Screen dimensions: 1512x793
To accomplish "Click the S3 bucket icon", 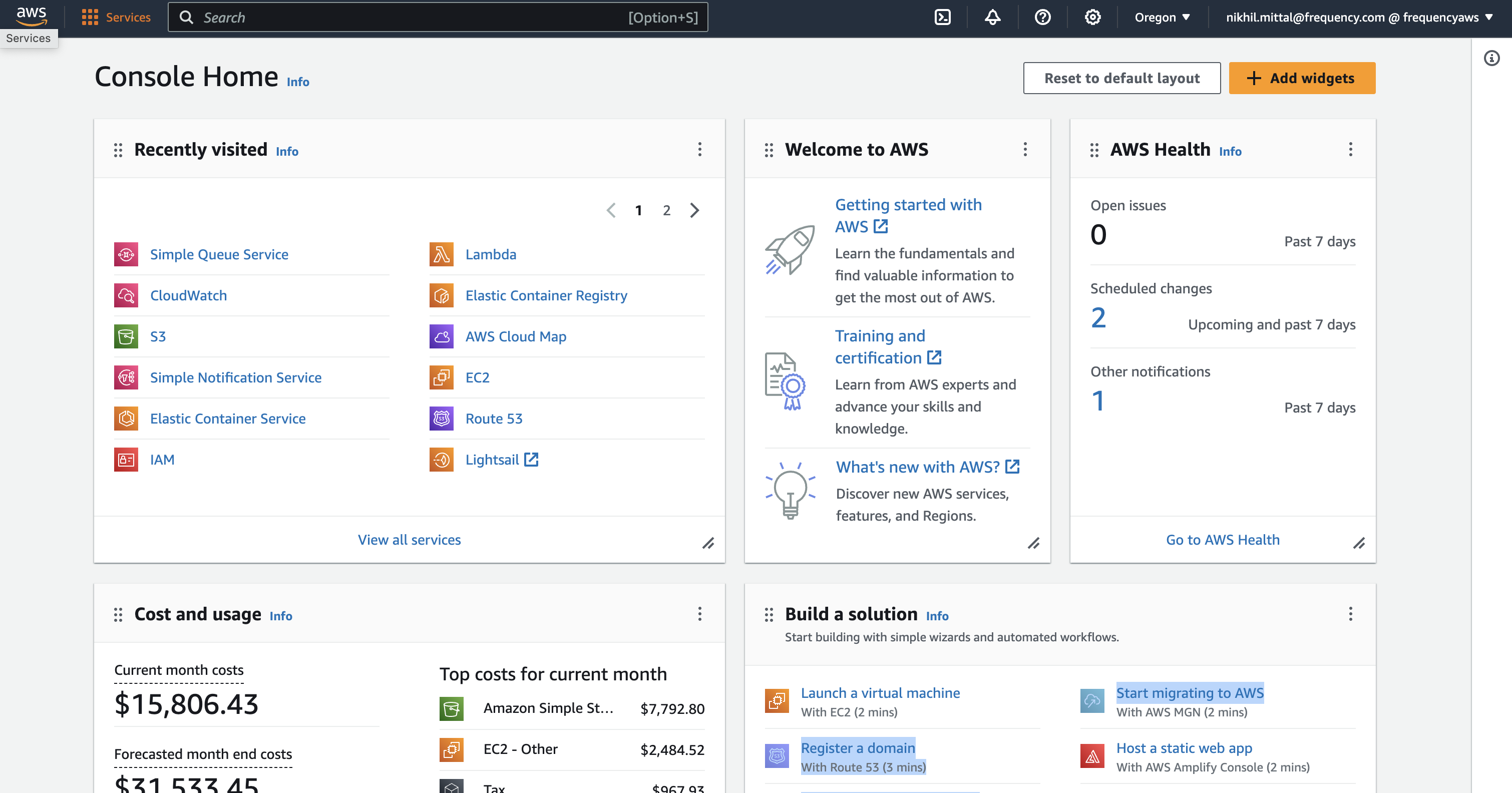I will 126,336.
